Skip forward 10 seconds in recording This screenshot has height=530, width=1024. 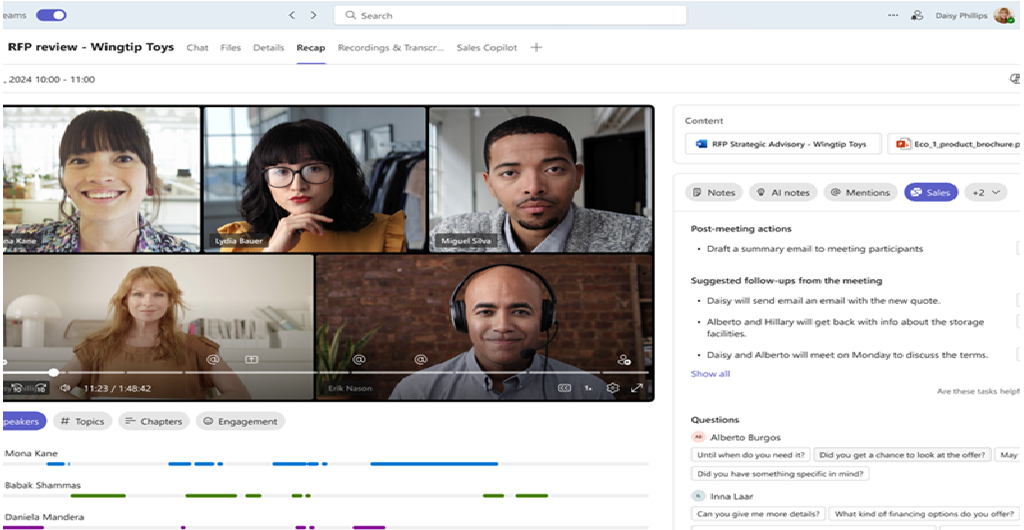tap(40, 388)
